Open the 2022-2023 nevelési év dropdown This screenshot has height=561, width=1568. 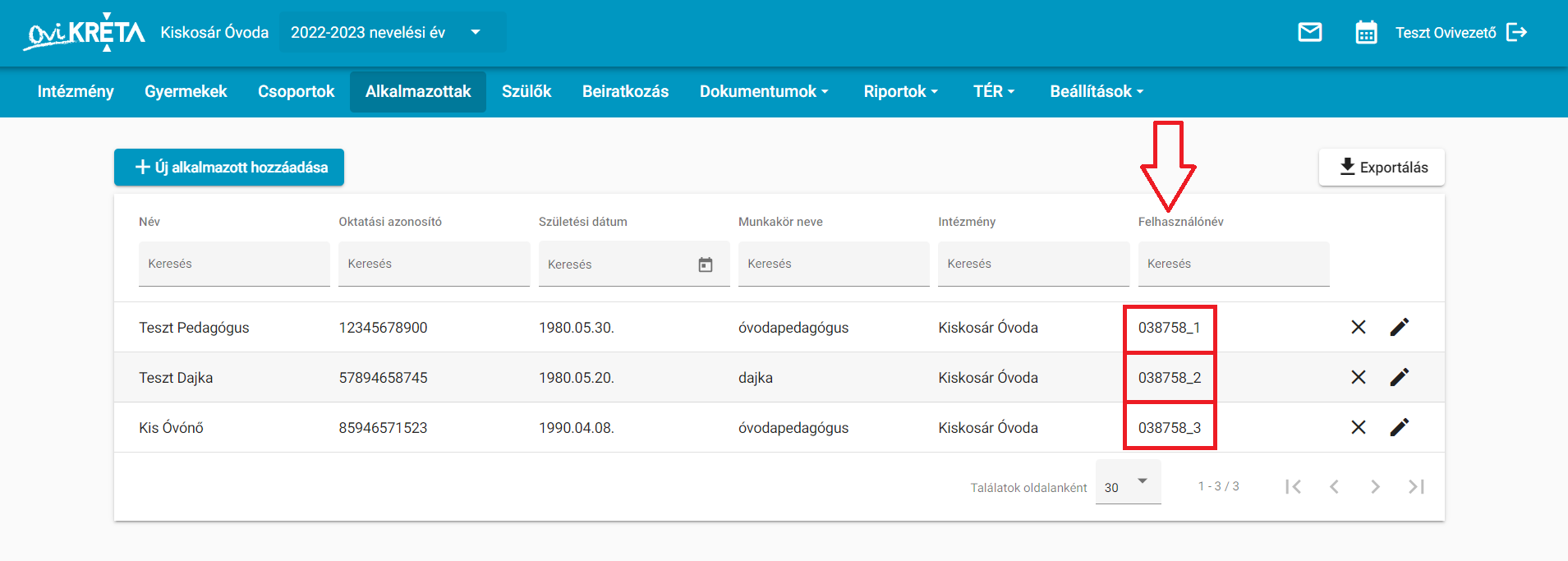tap(393, 32)
